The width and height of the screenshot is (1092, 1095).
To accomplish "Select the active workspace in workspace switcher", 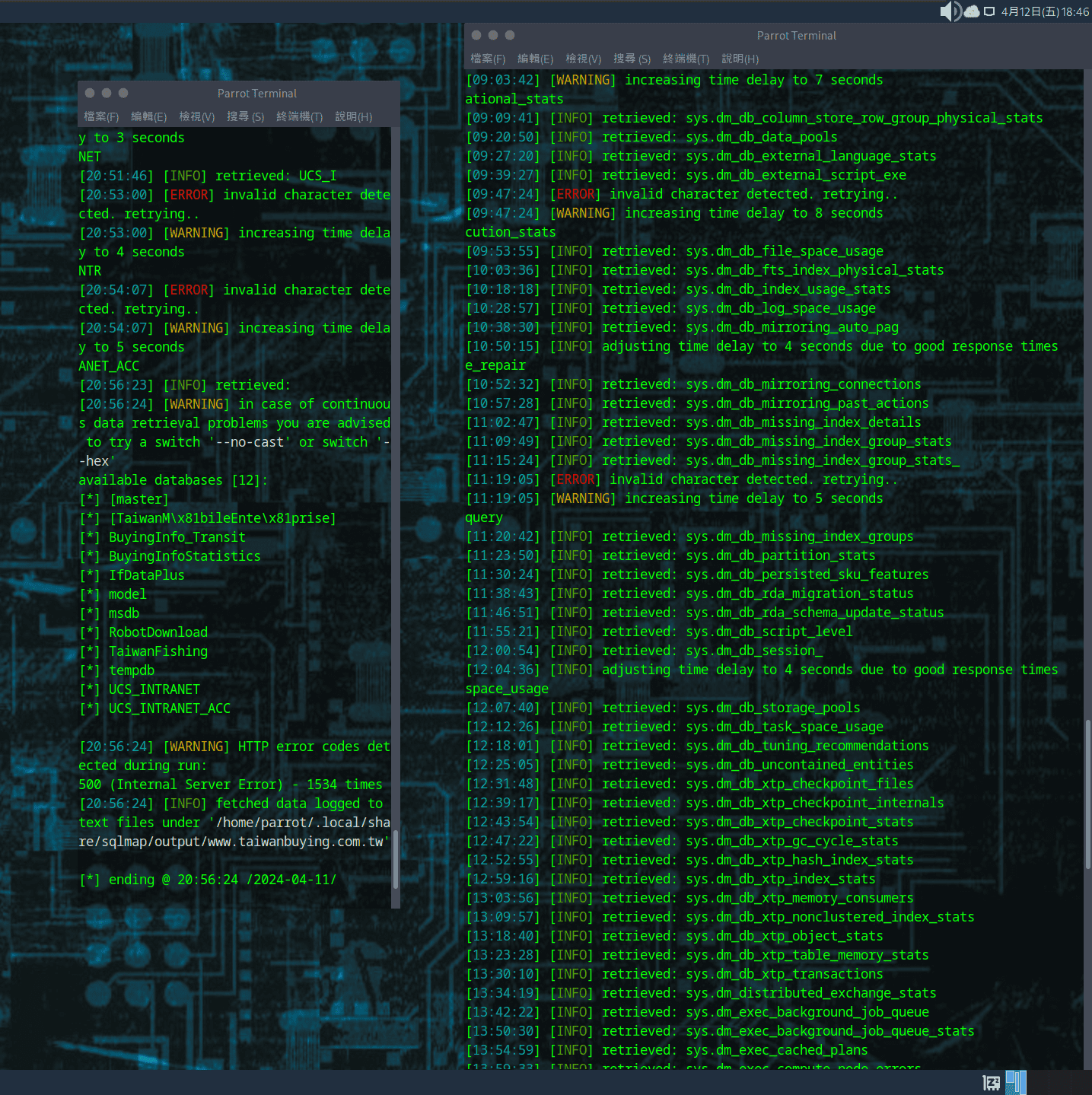I will 1016,1082.
